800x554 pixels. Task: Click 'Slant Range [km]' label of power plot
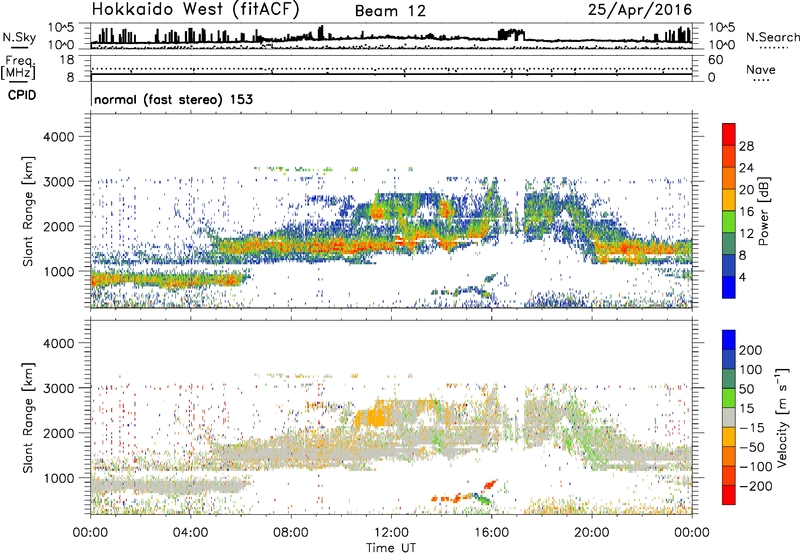(x=28, y=211)
